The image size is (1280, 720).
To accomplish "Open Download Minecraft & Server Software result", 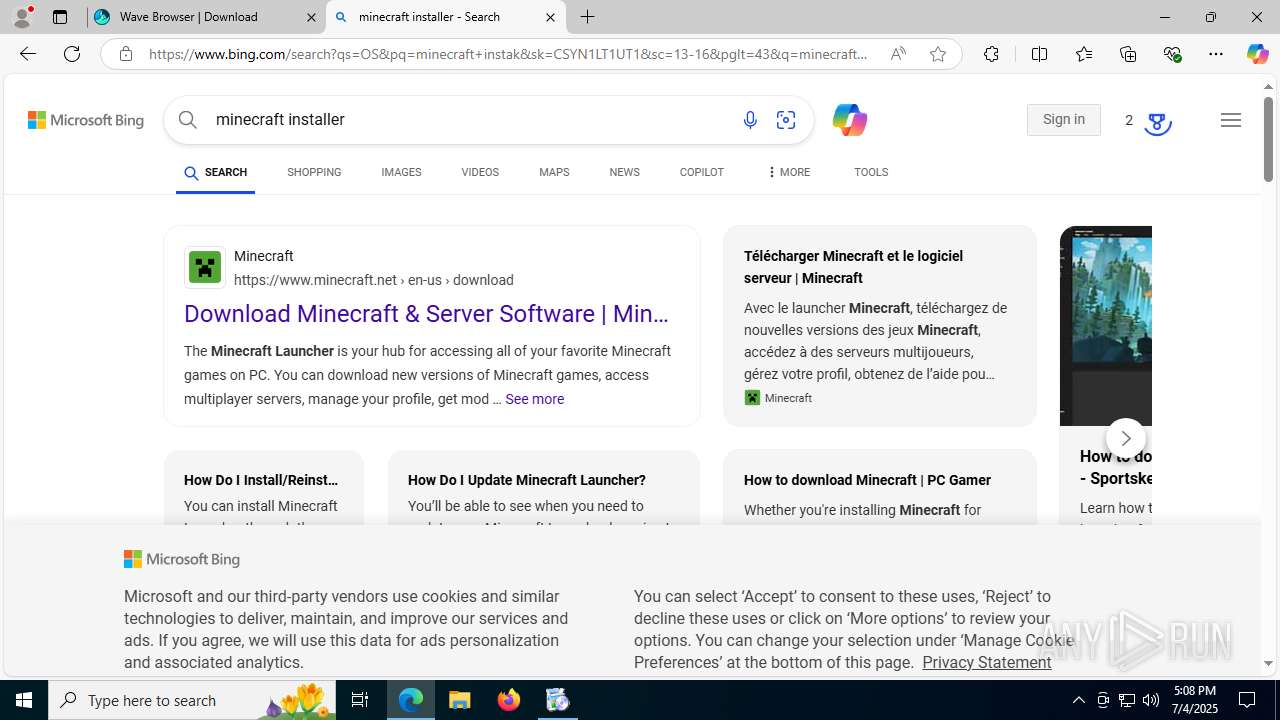I will click(x=426, y=314).
